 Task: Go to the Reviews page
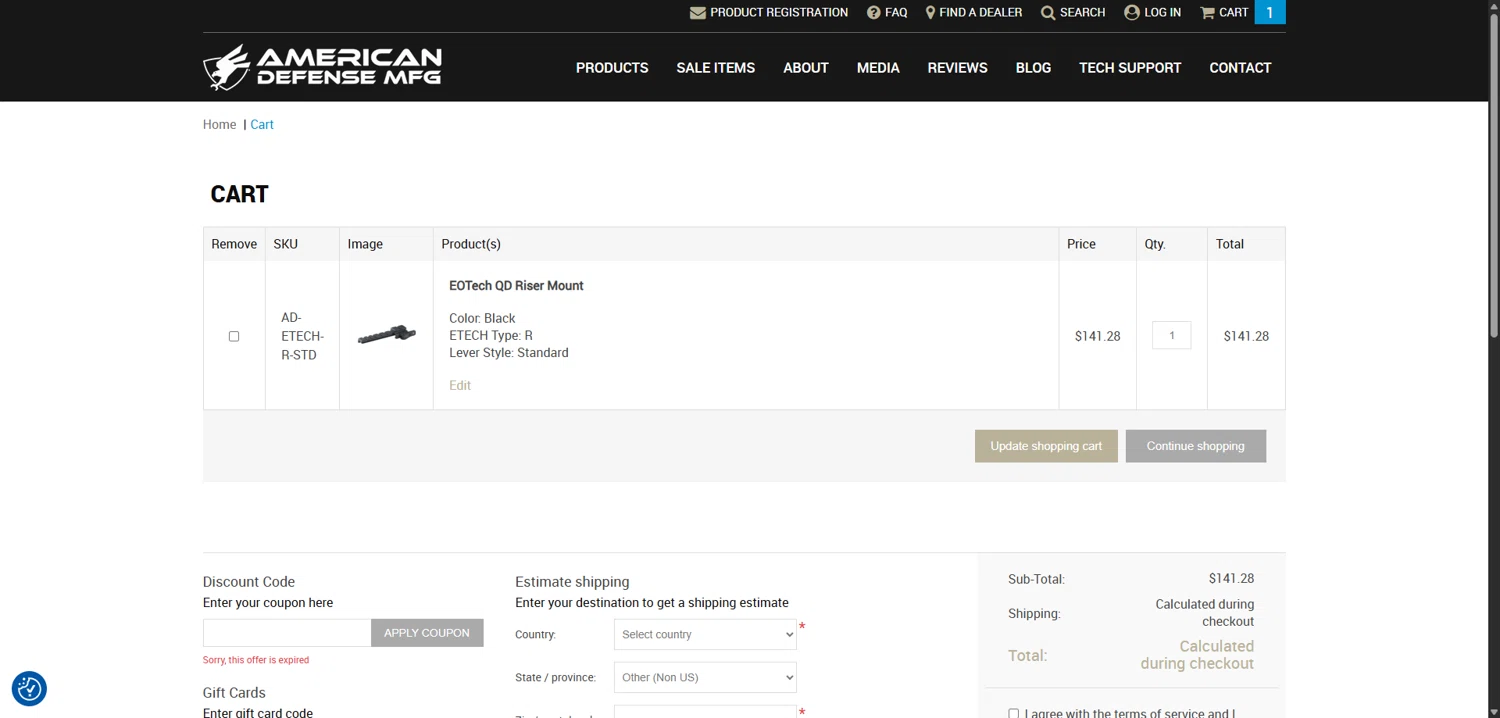pos(958,68)
